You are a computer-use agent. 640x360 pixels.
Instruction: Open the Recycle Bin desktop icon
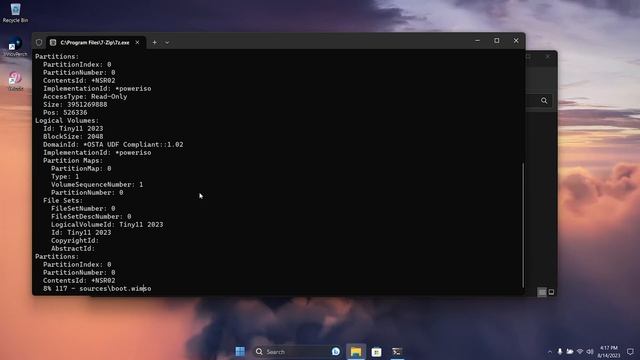pos(15,12)
